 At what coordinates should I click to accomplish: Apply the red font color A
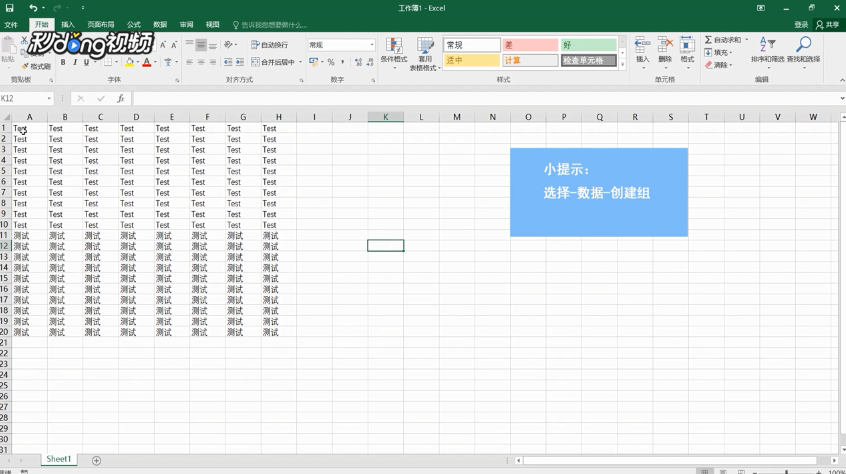[147, 63]
